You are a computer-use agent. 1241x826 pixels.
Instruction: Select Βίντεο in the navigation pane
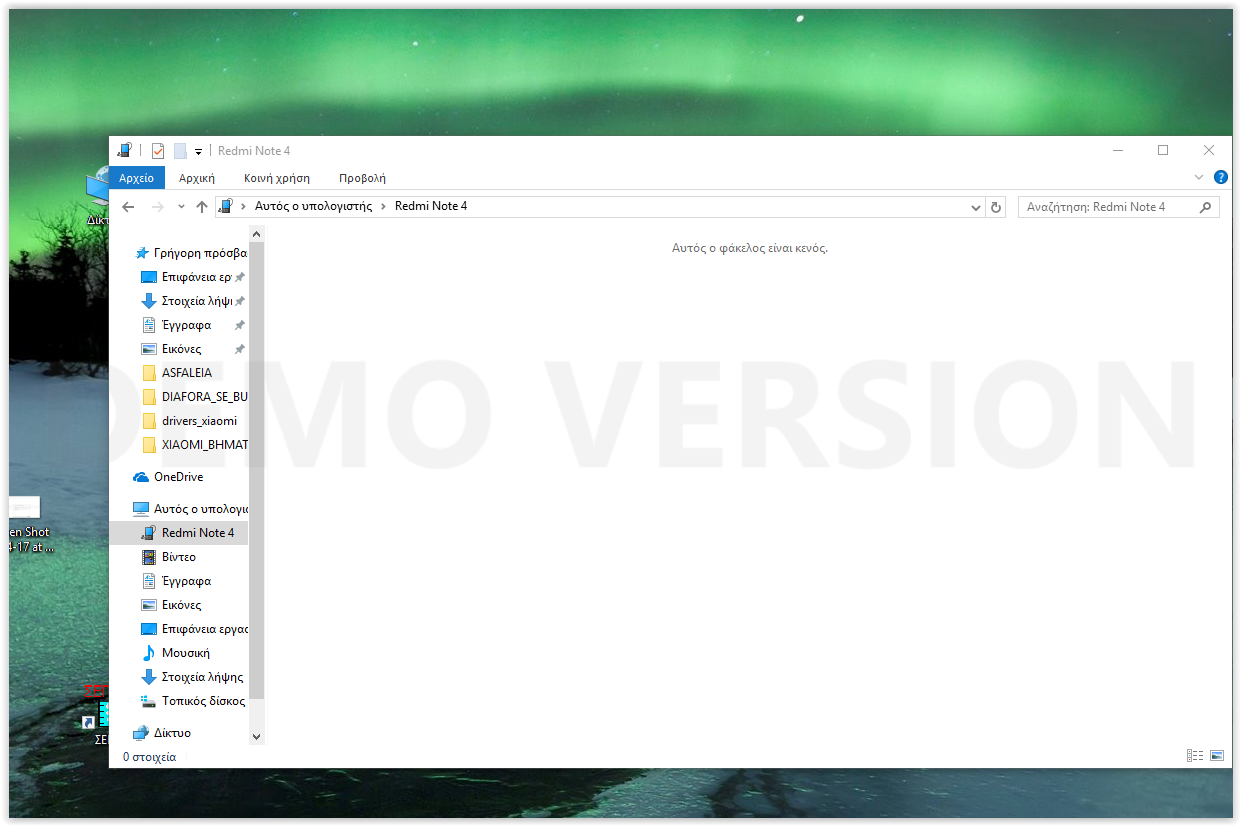tap(178, 557)
